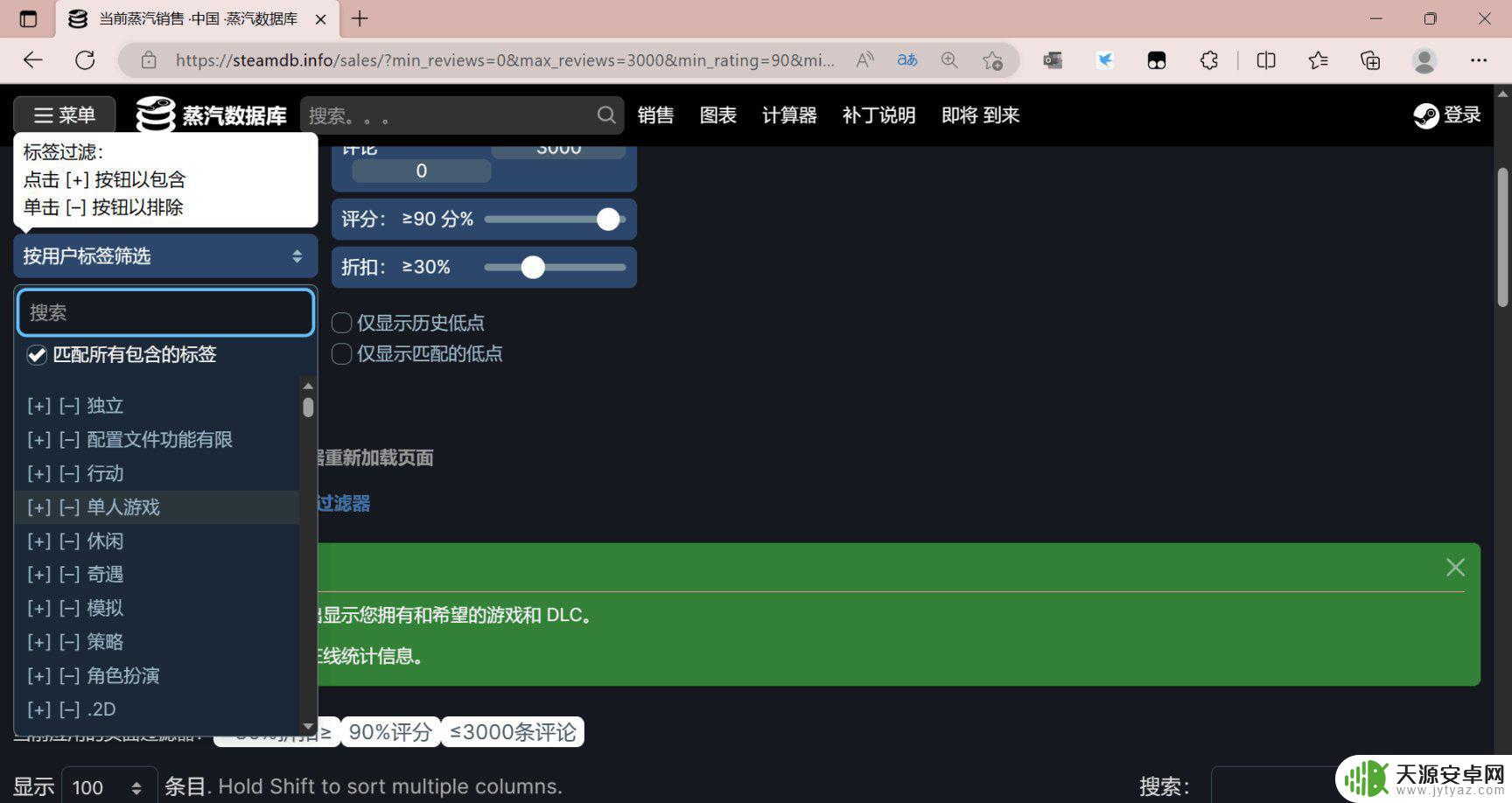Include the 独立 tag with [+]
This screenshot has width=1512, height=803.
pos(38,406)
